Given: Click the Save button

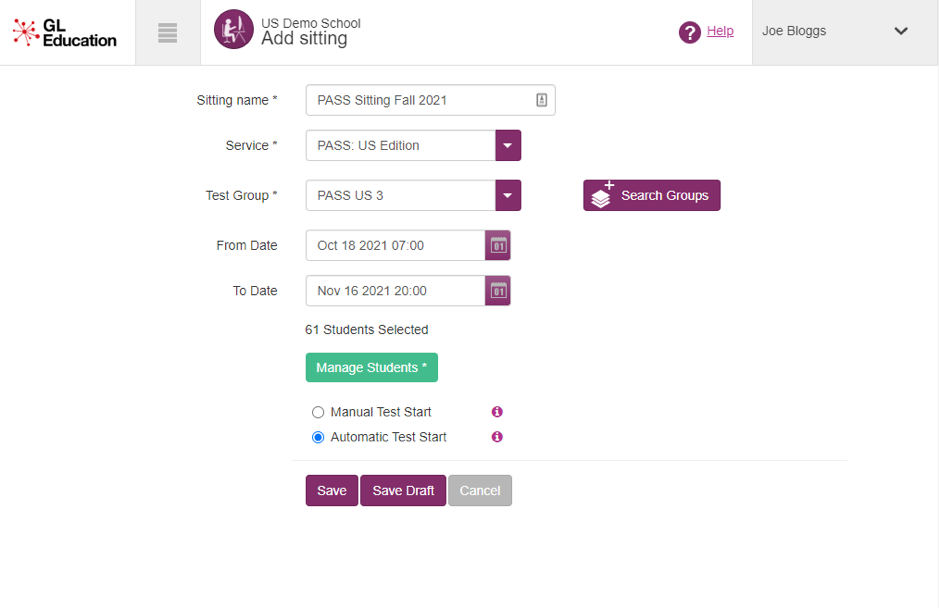Looking at the screenshot, I should pos(332,491).
